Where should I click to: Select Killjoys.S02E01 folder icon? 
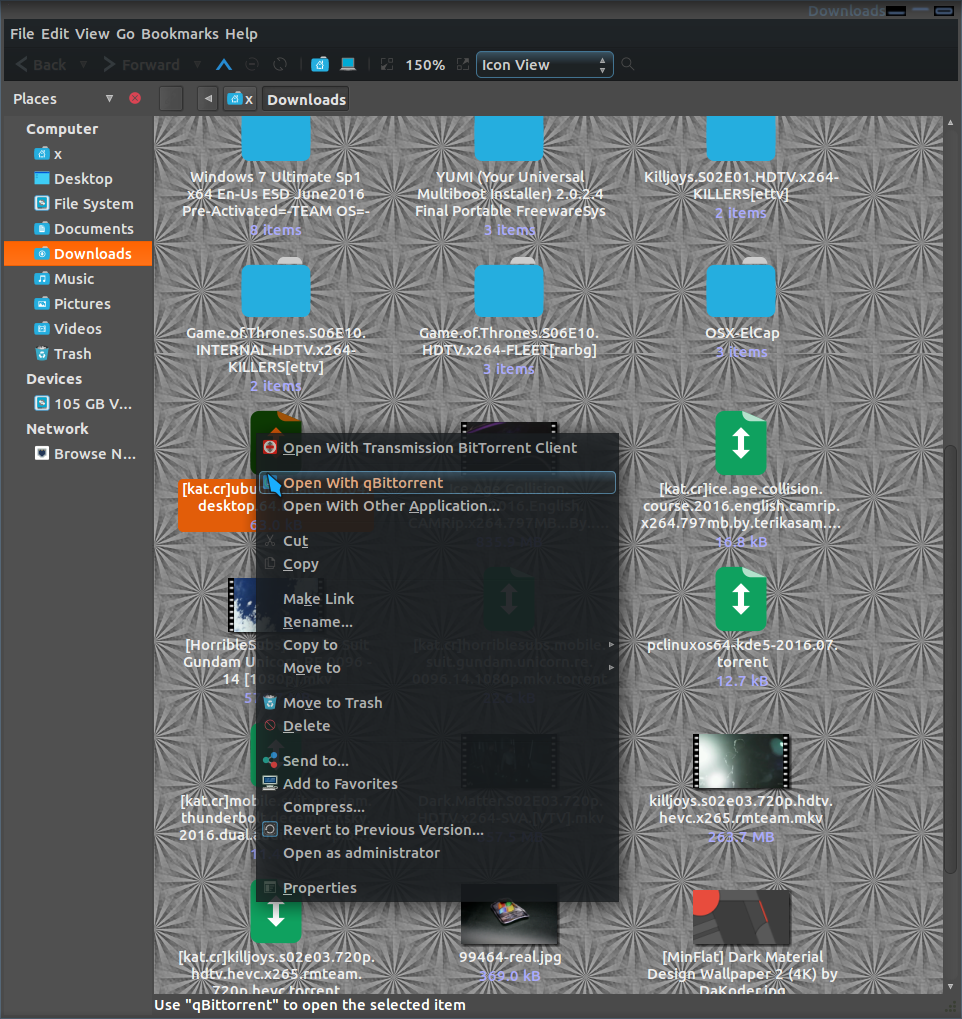point(741,138)
